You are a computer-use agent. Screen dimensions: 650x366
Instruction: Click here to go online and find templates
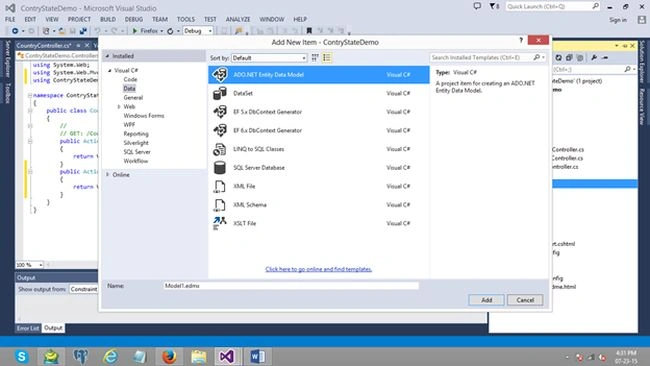(318, 269)
